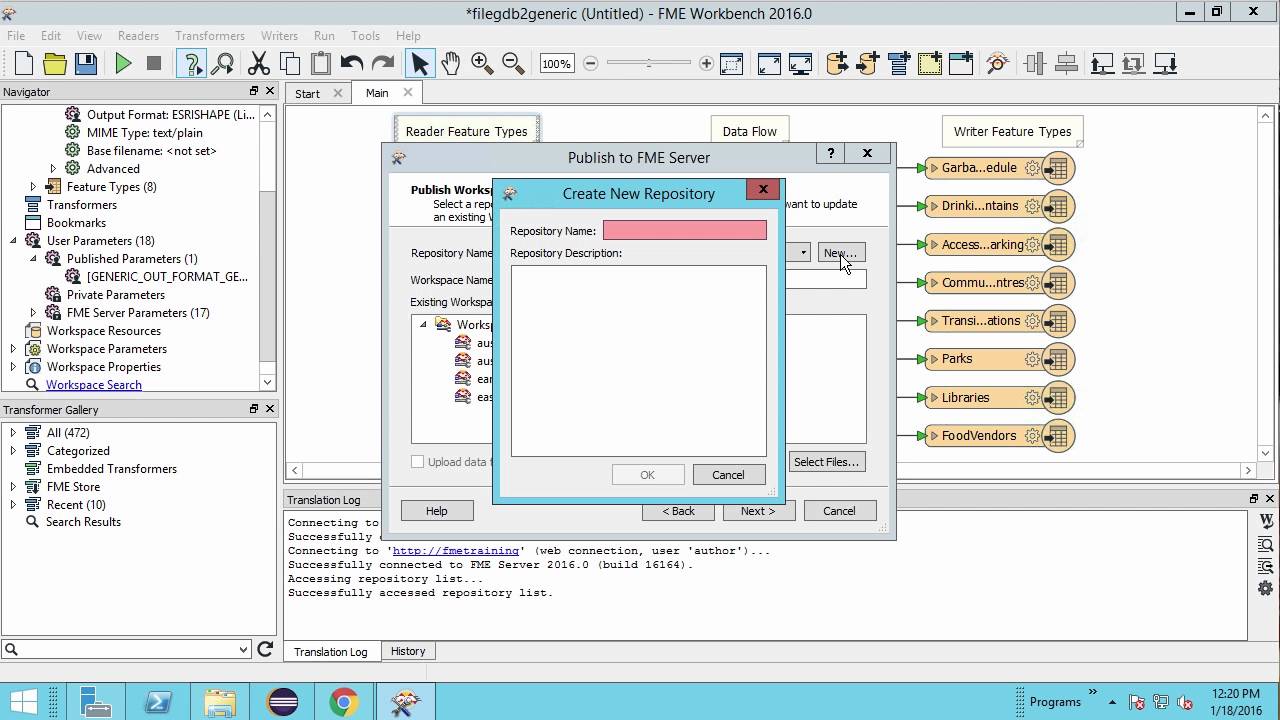This screenshot has height=720, width=1280.
Task: Select the arrow pointer tool
Action: [x=420, y=64]
